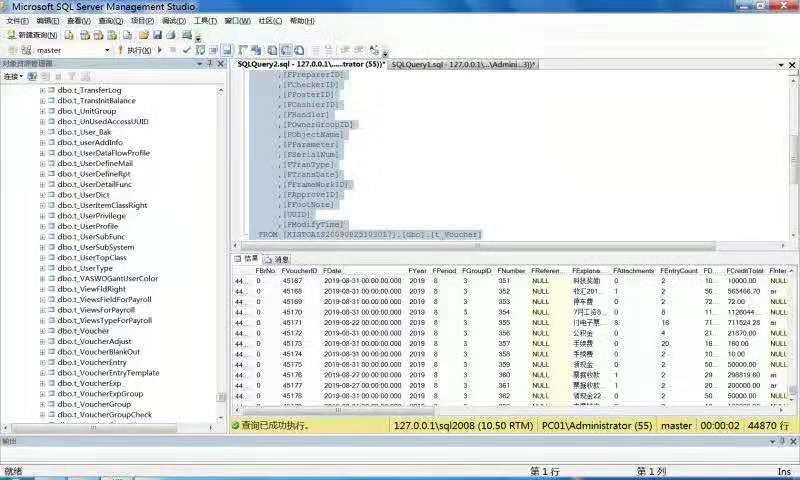
Task: Toggle the Object Explorer auto-hide pin
Action: (x=210, y=64)
